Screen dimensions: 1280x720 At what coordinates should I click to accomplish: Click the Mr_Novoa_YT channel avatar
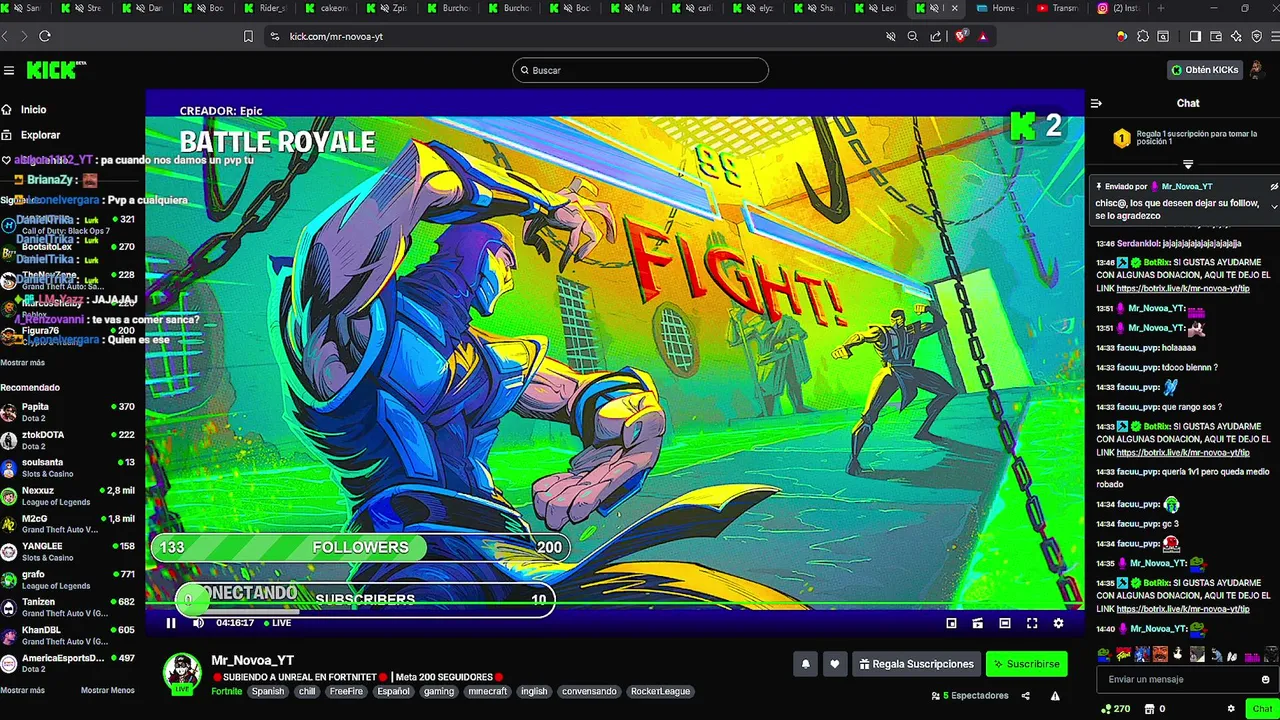[x=182, y=673]
